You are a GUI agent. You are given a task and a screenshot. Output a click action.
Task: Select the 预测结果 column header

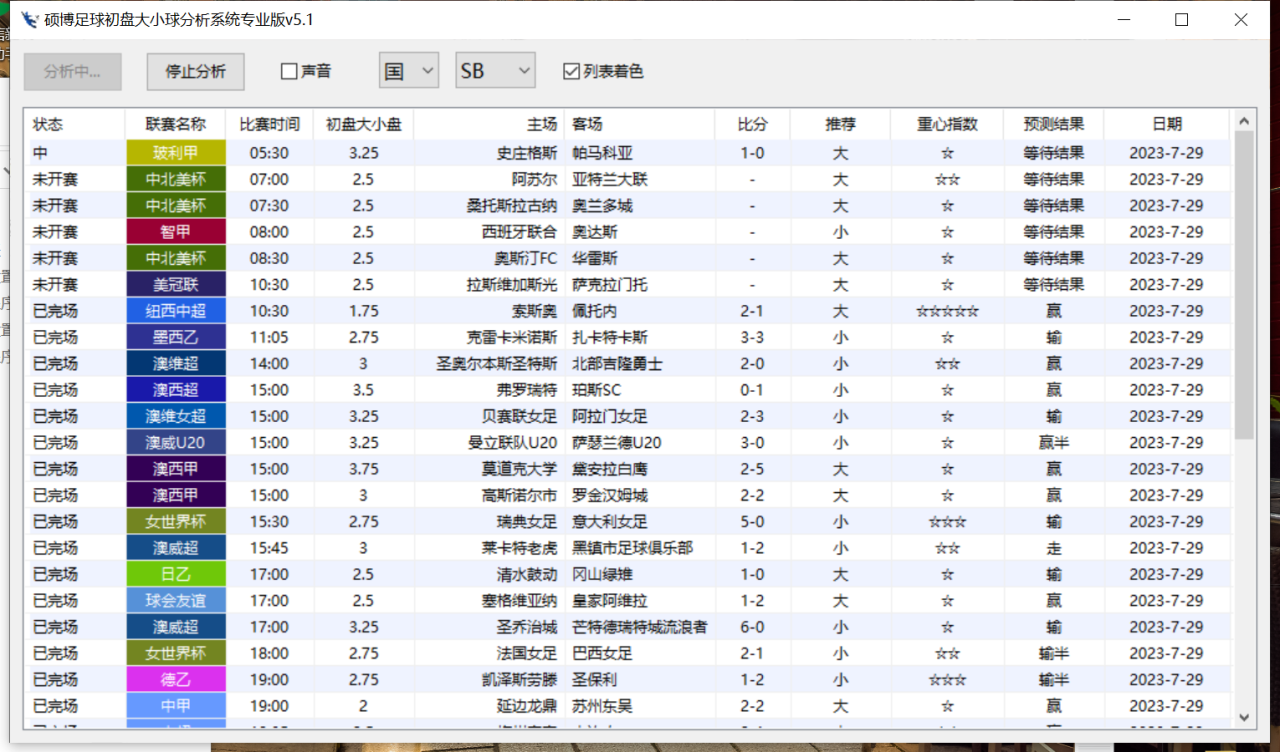click(1053, 124)
